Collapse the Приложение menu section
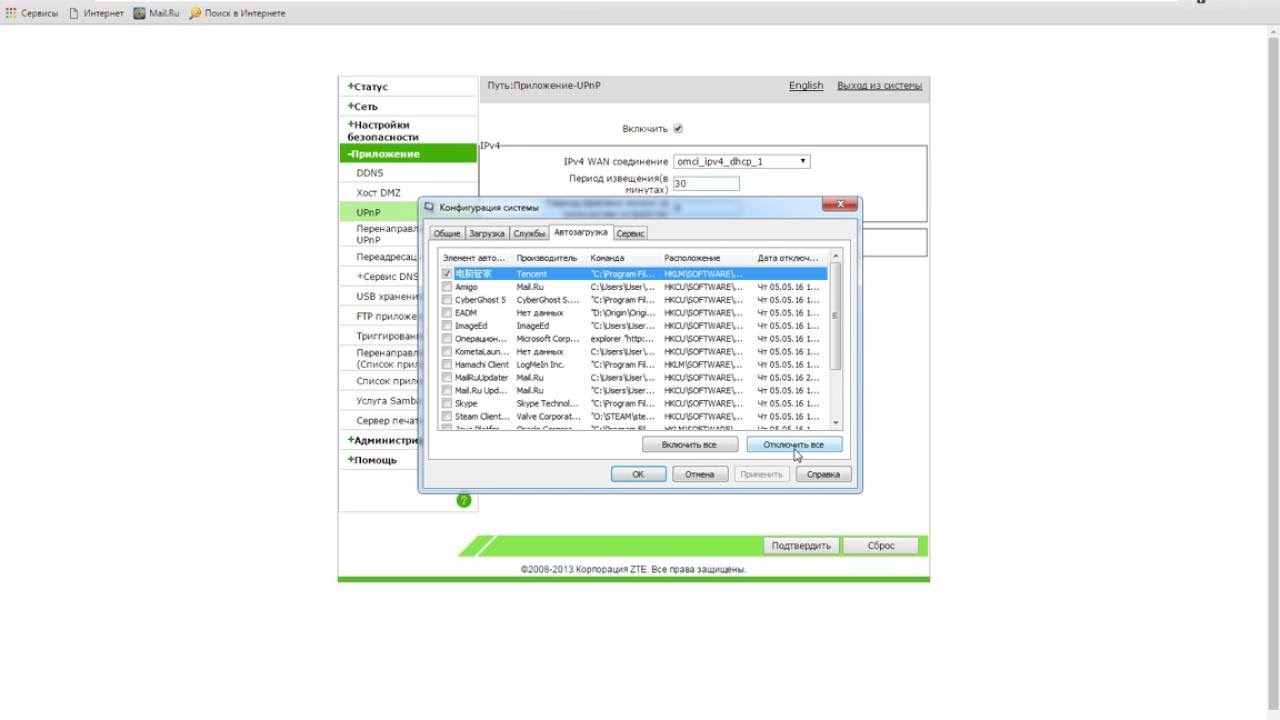The image size is (1280, 720). point(408,154)
